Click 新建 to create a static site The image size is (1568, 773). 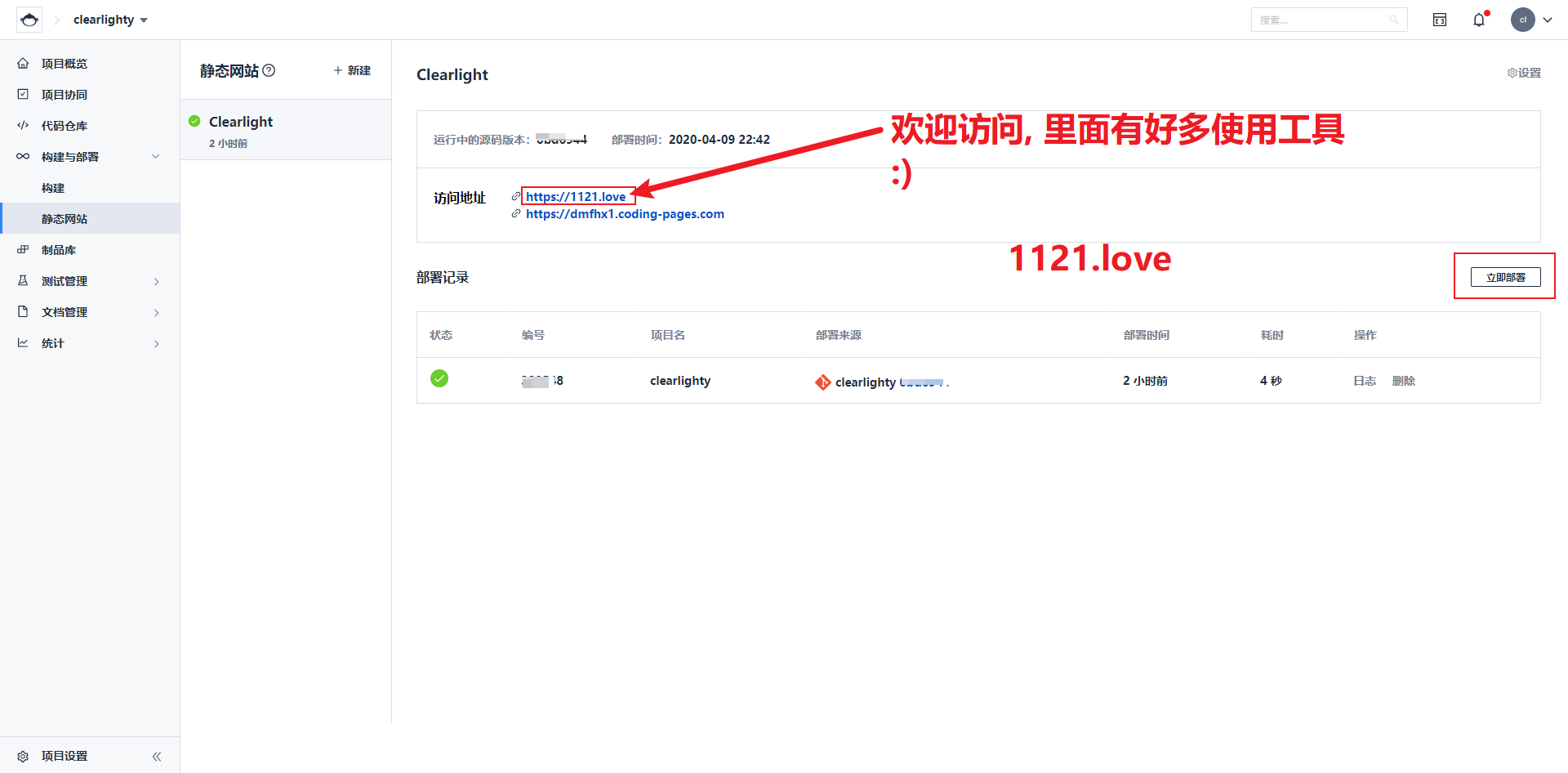click(x=352, y=70)
